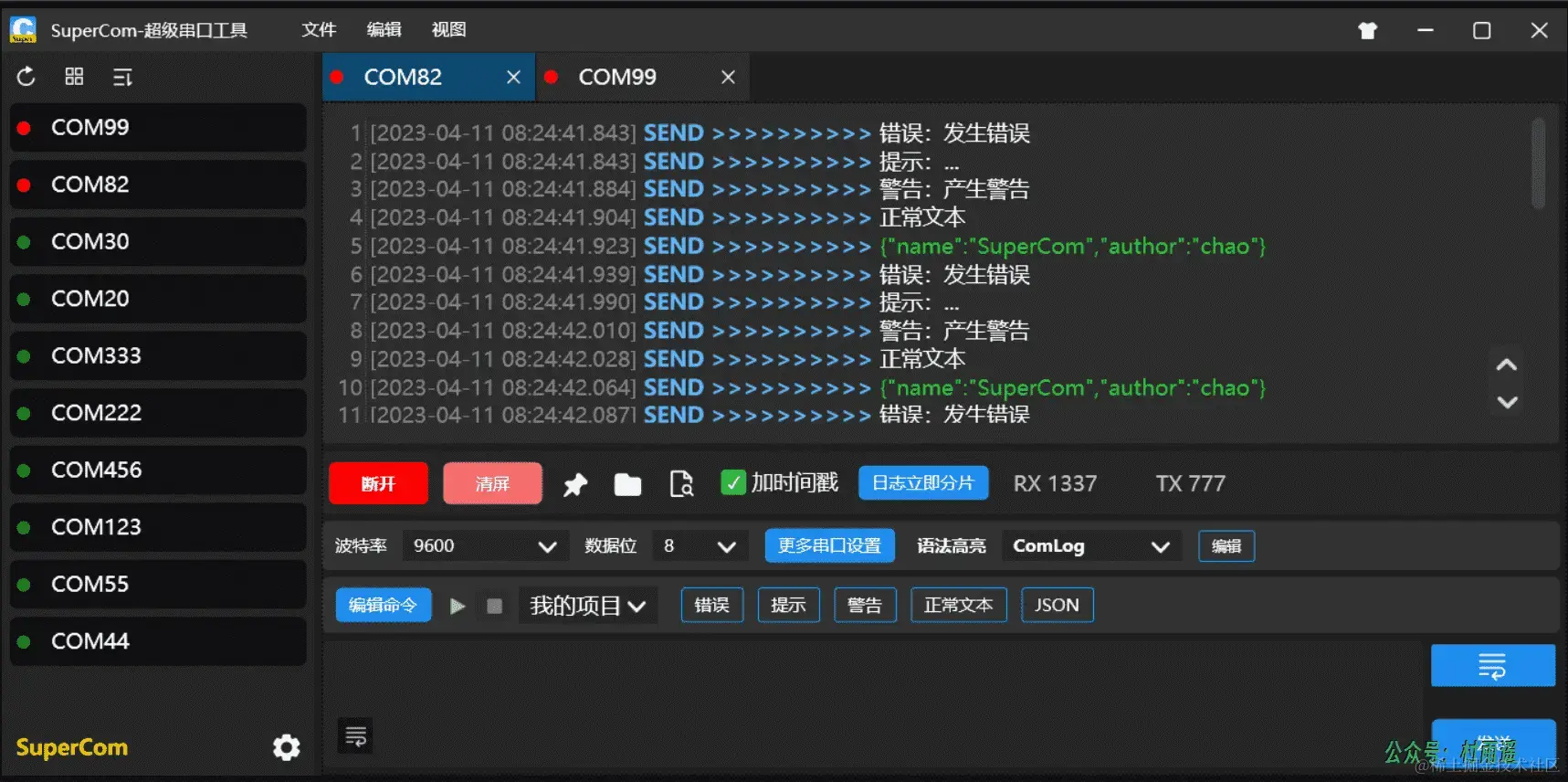The width and height of the screenshot is (1568, 782).
Task: Open the log file search icon
Action: click(x=681, y=484)
